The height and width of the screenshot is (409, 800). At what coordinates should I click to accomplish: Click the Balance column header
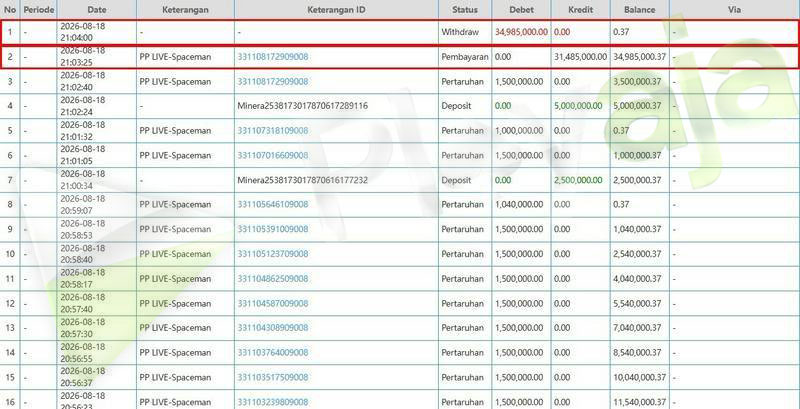[x=639, y=10]
